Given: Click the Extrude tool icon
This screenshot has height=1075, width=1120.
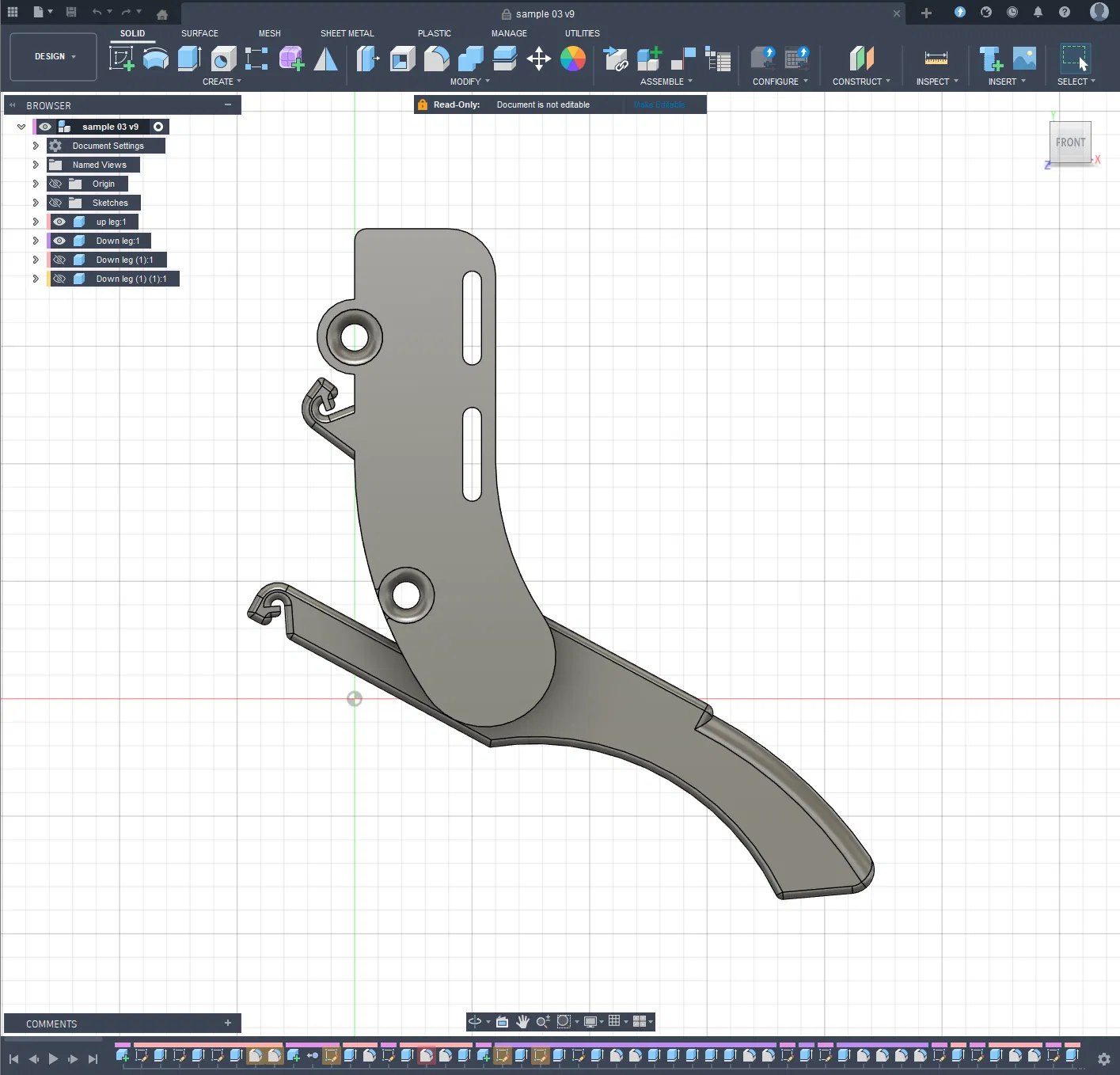Looking at the screenshot, I should click(x=189, y=59).
